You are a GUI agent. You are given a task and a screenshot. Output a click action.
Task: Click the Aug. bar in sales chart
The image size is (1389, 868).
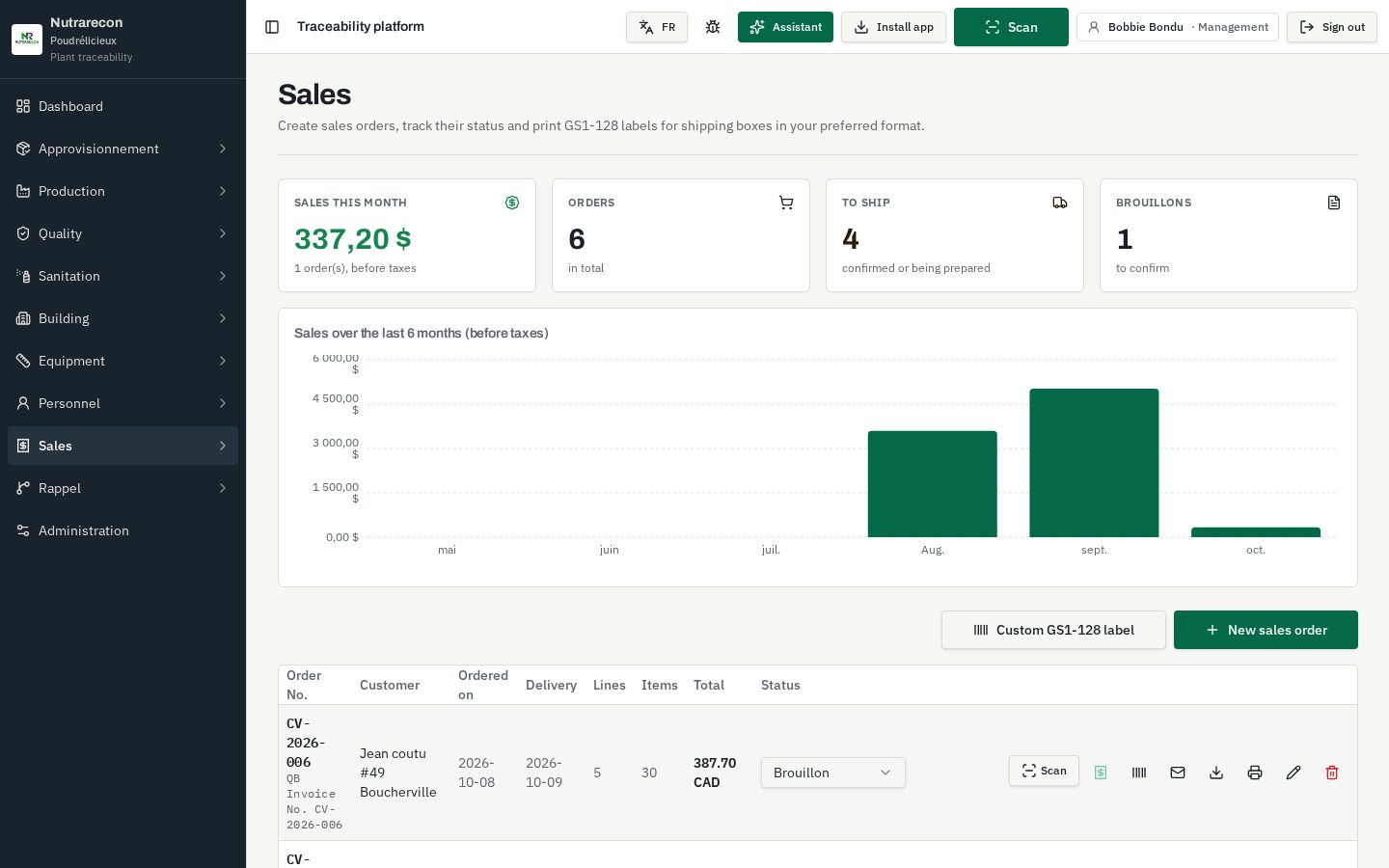pyautogui.click(x=932, y=484)
